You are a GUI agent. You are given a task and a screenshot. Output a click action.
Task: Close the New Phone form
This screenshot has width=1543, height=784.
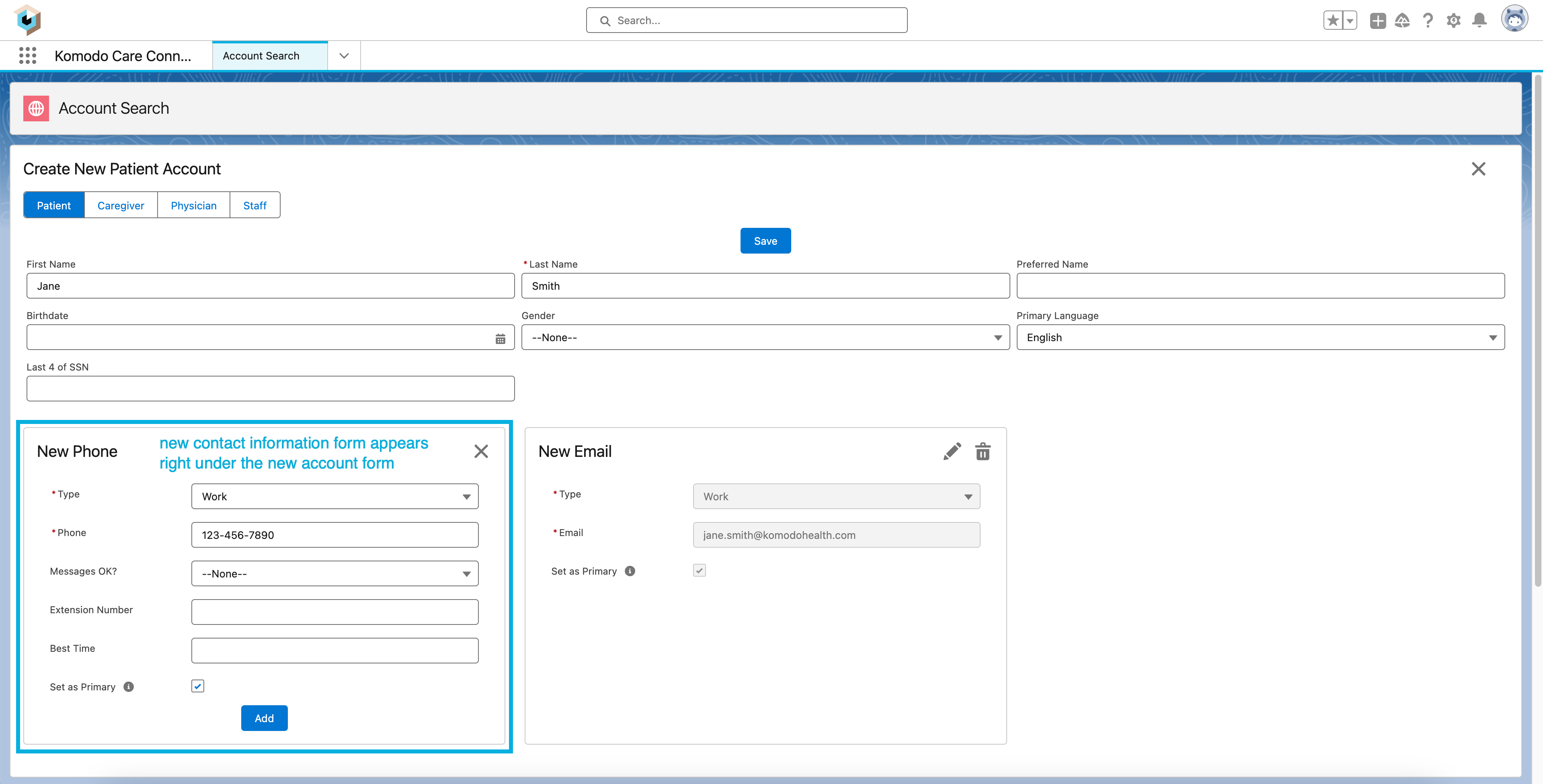(x=481, y=451)
